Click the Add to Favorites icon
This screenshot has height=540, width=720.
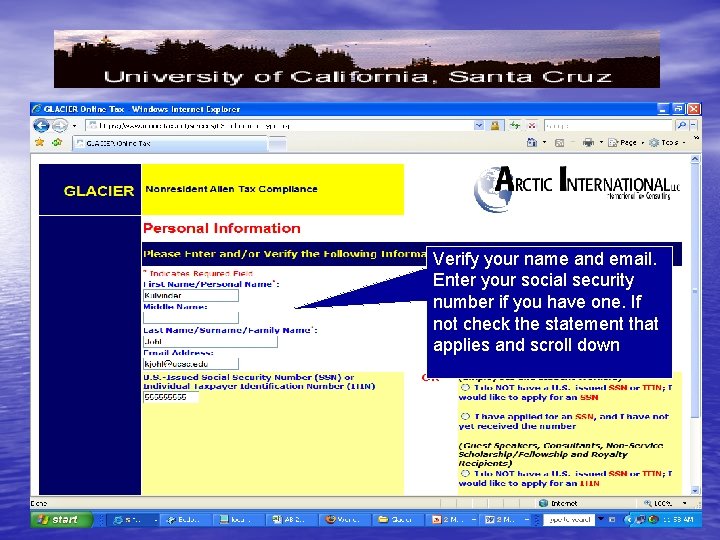pyautogui.click(x=57, y=143)
